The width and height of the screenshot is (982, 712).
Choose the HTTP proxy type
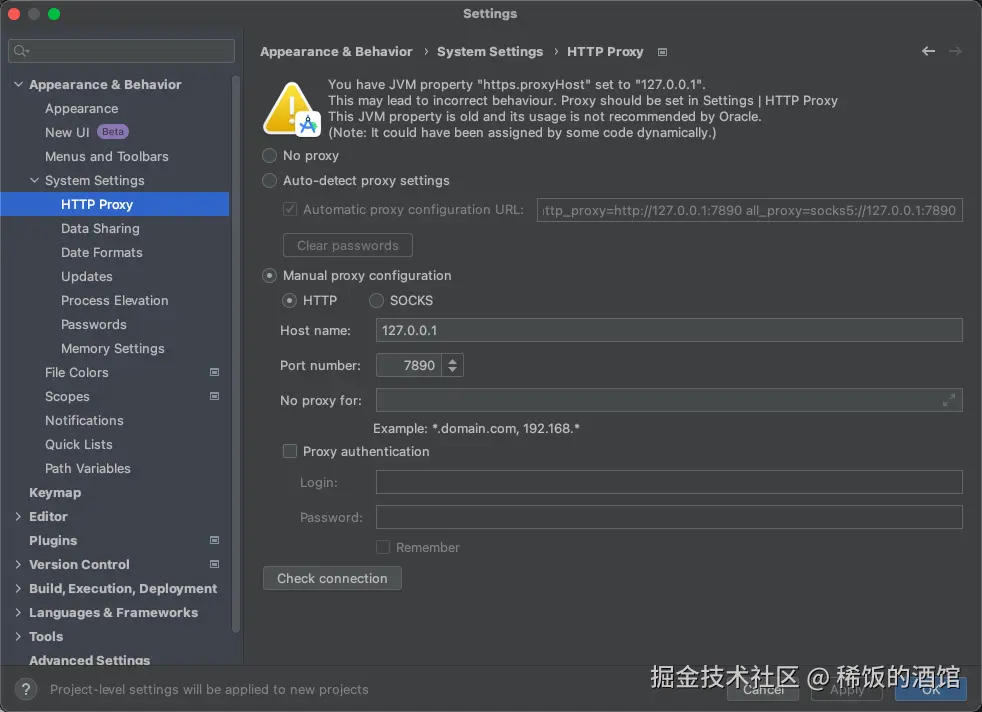pos(289,301)
